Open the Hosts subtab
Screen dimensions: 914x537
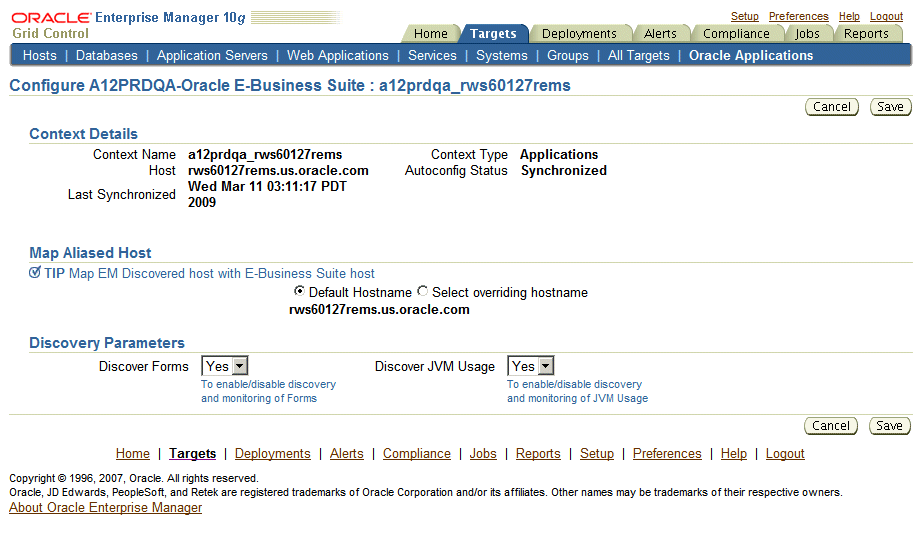(40, 55)
